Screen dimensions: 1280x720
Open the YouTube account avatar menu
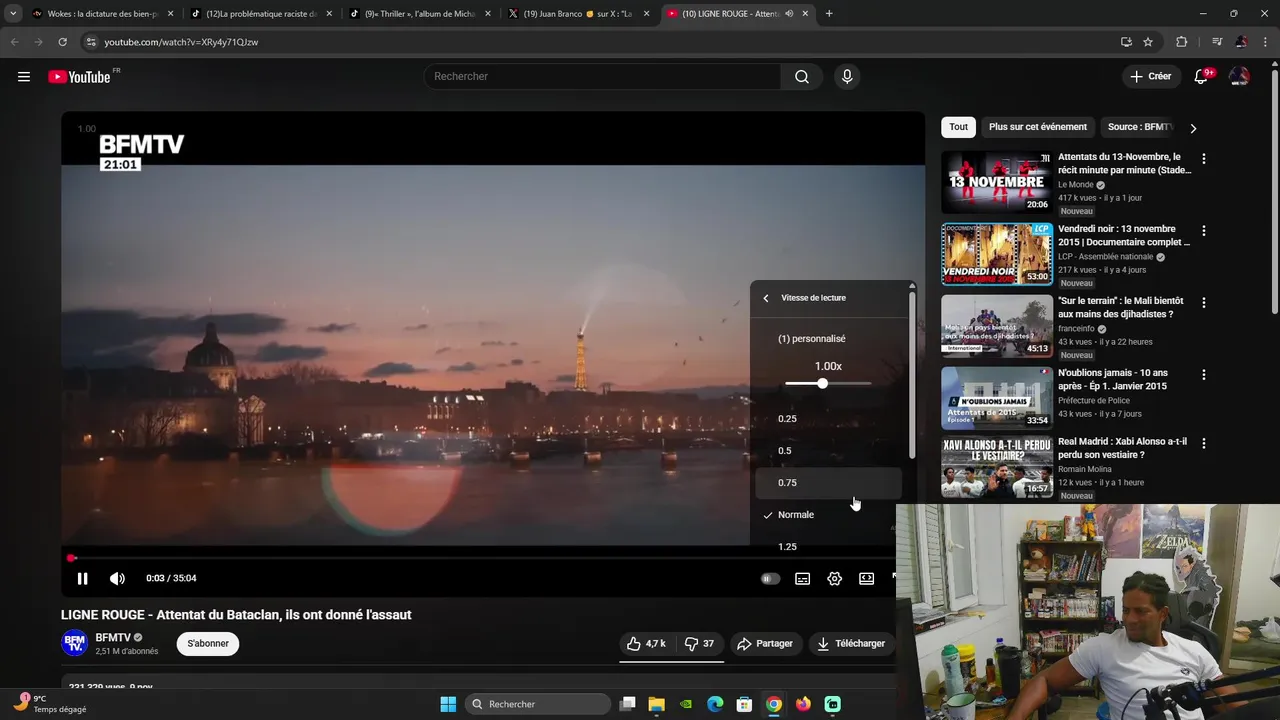point(1239,77)
